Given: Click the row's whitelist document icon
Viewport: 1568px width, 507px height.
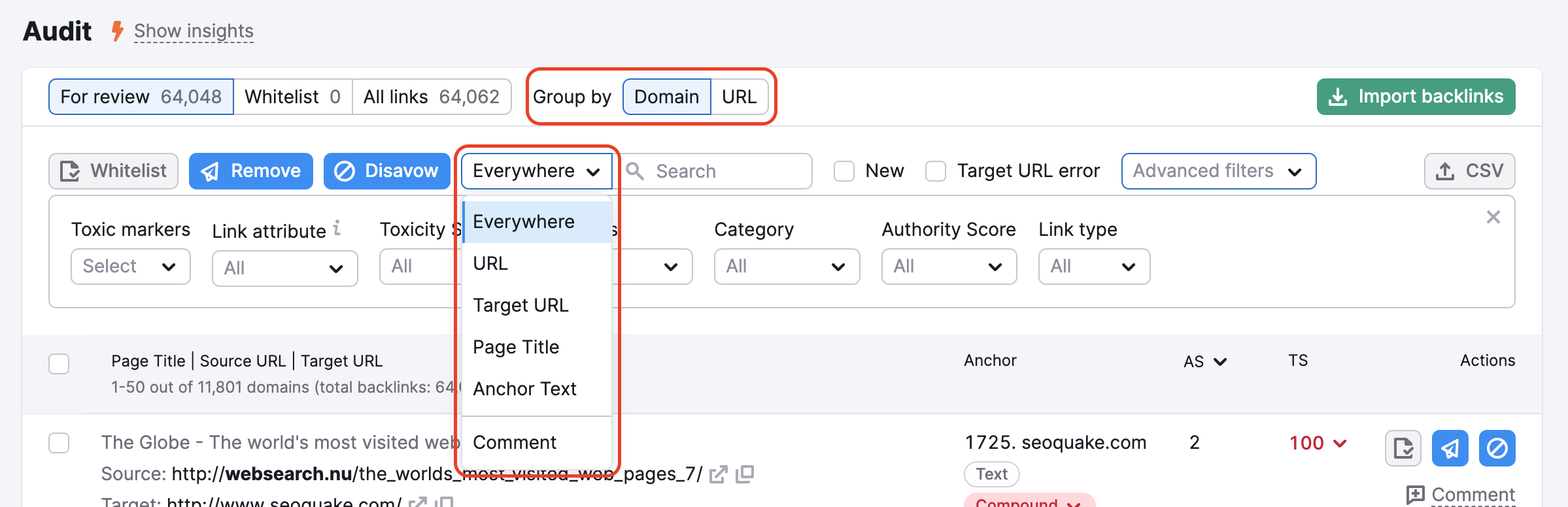Looking at the screenshot, I should (x=1403, y=448).
